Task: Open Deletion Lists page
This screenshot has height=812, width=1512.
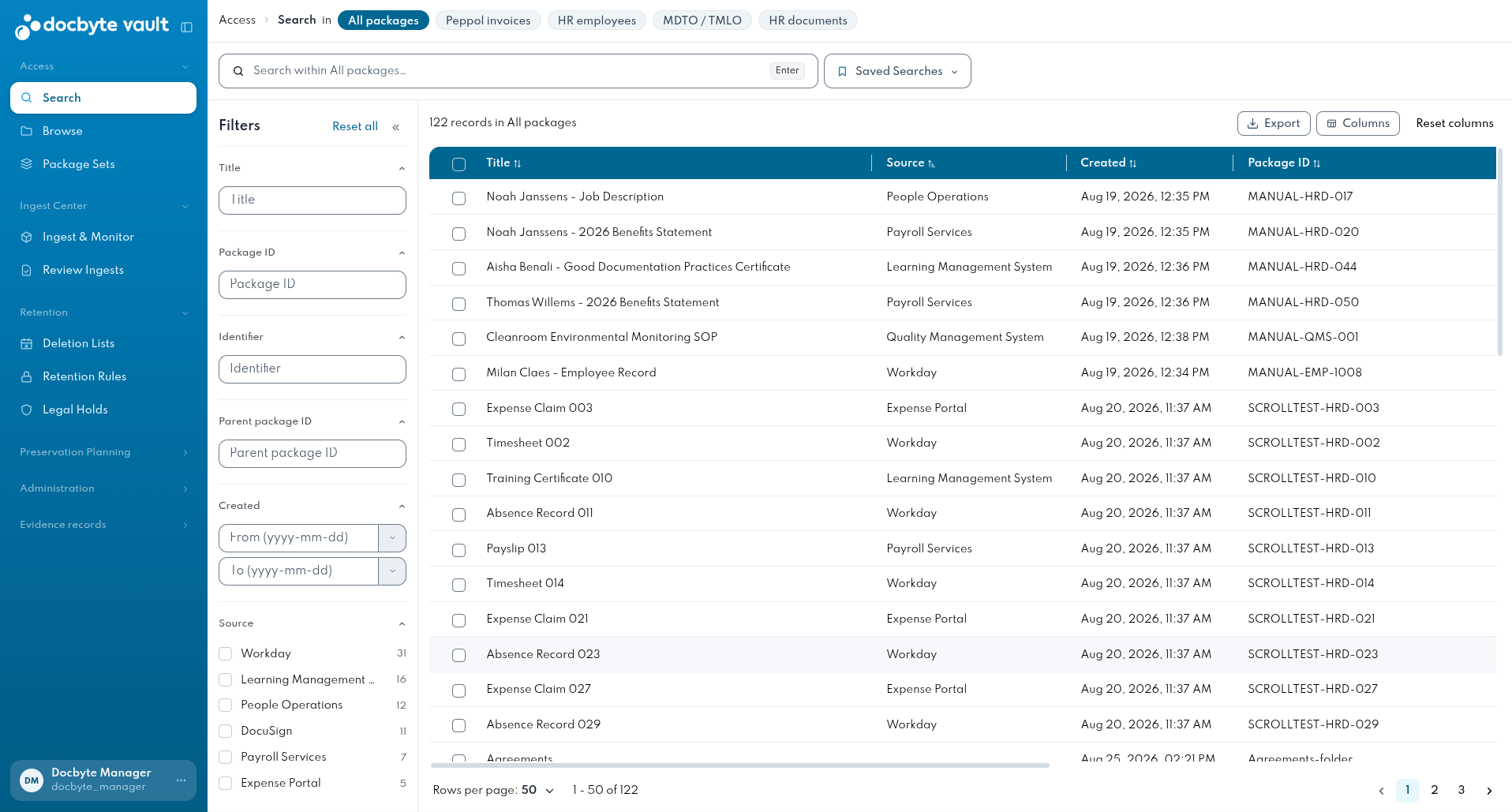Action: 103,343
